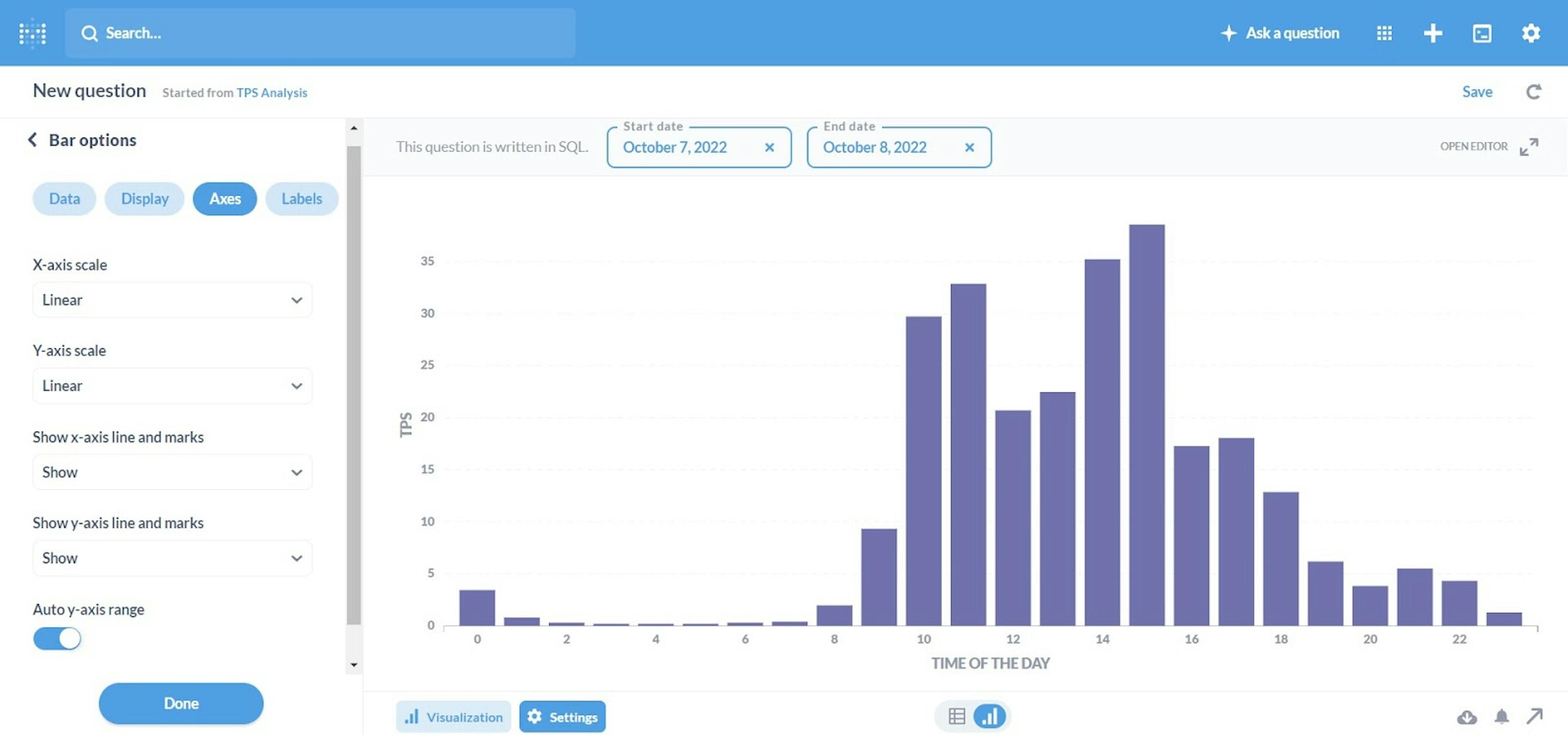The width and height of the screenshot is (1568, 735).
Task: Open the X-axis scale dropdown
Action: coord(172,300)
